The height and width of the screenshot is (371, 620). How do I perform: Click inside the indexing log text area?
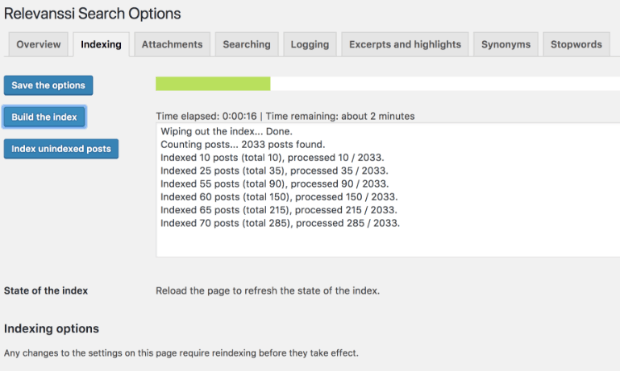coord(388,190)
